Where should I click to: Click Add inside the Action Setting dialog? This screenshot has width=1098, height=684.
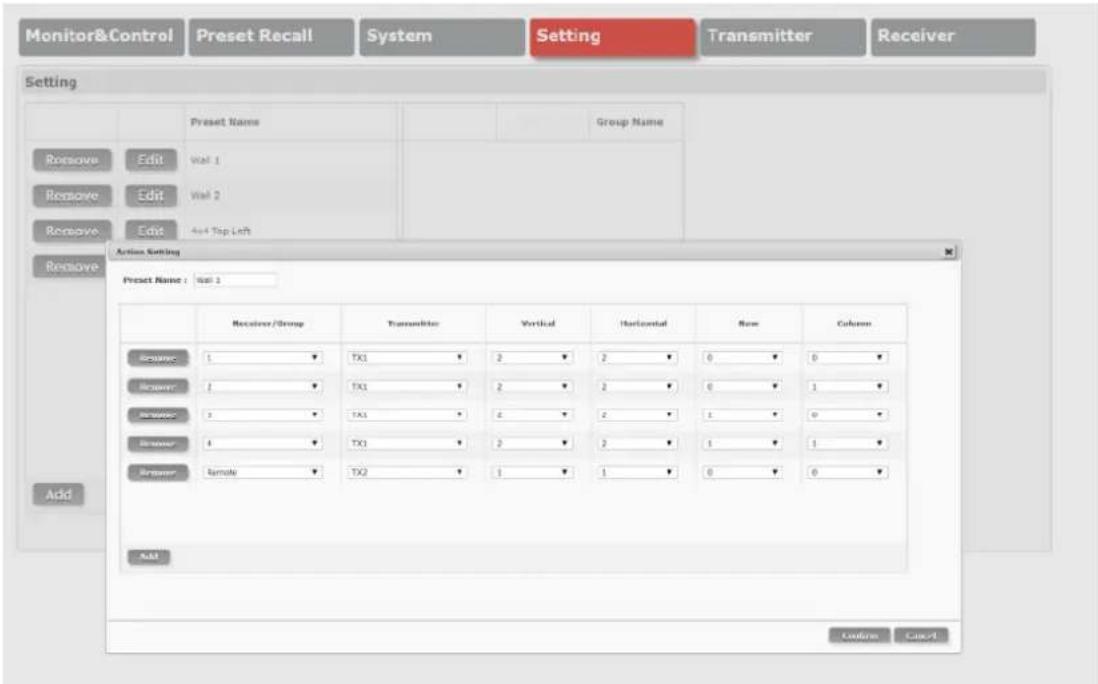[148, 557]
